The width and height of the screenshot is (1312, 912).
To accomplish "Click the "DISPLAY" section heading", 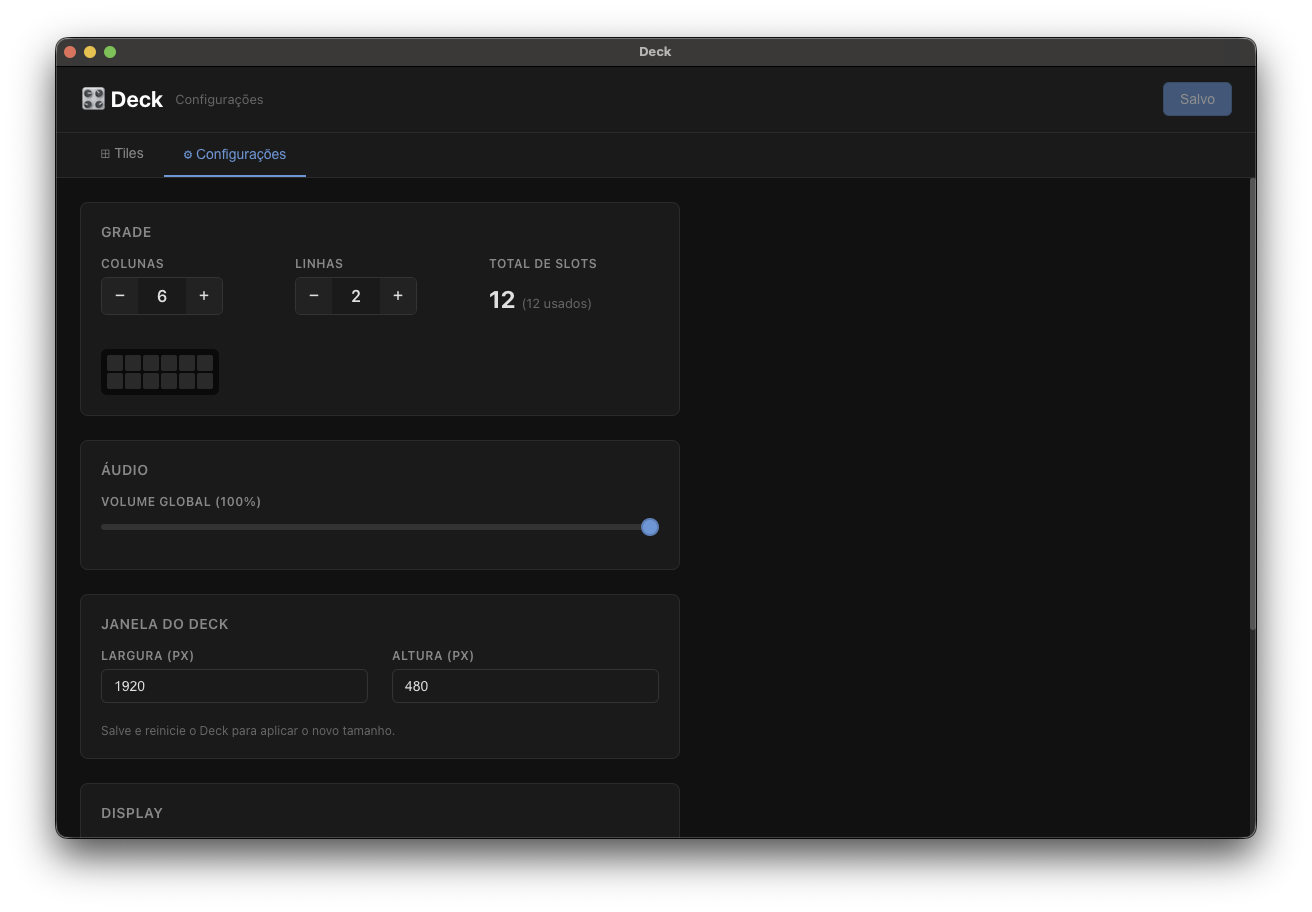I will pyautogui.click(x=132, y=813).
